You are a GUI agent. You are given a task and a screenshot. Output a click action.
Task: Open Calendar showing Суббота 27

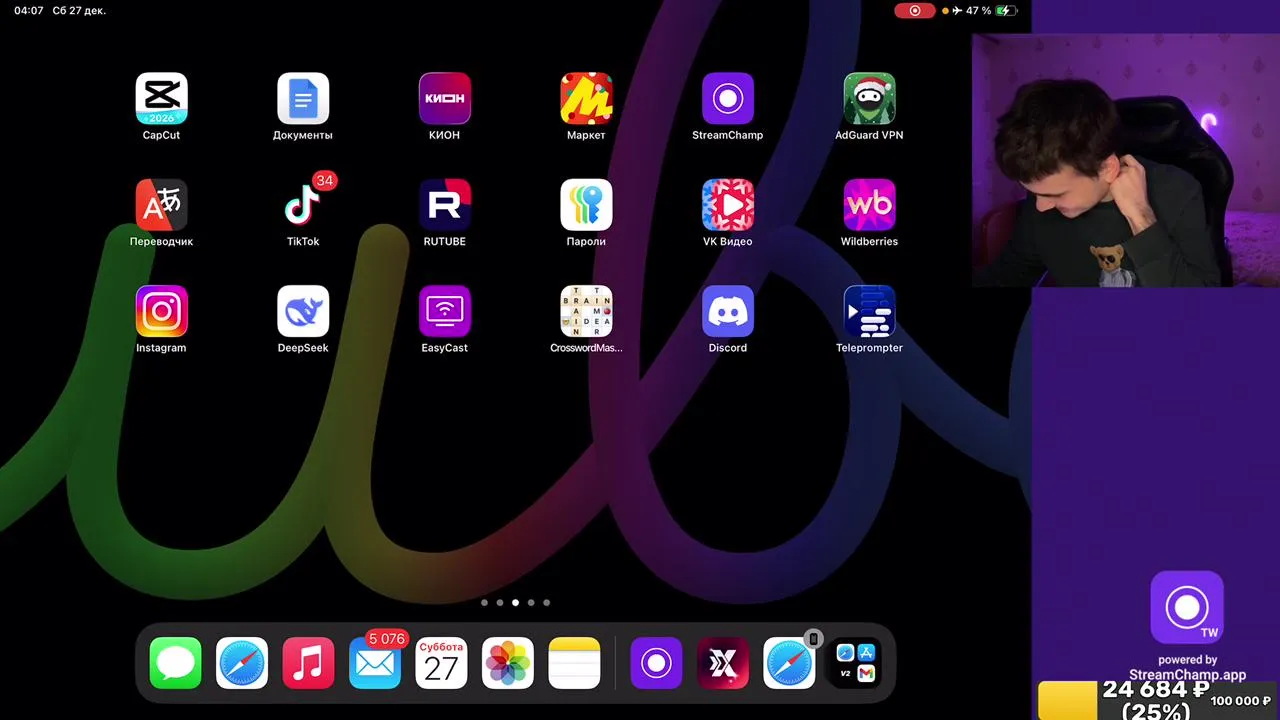pos(441,663)
